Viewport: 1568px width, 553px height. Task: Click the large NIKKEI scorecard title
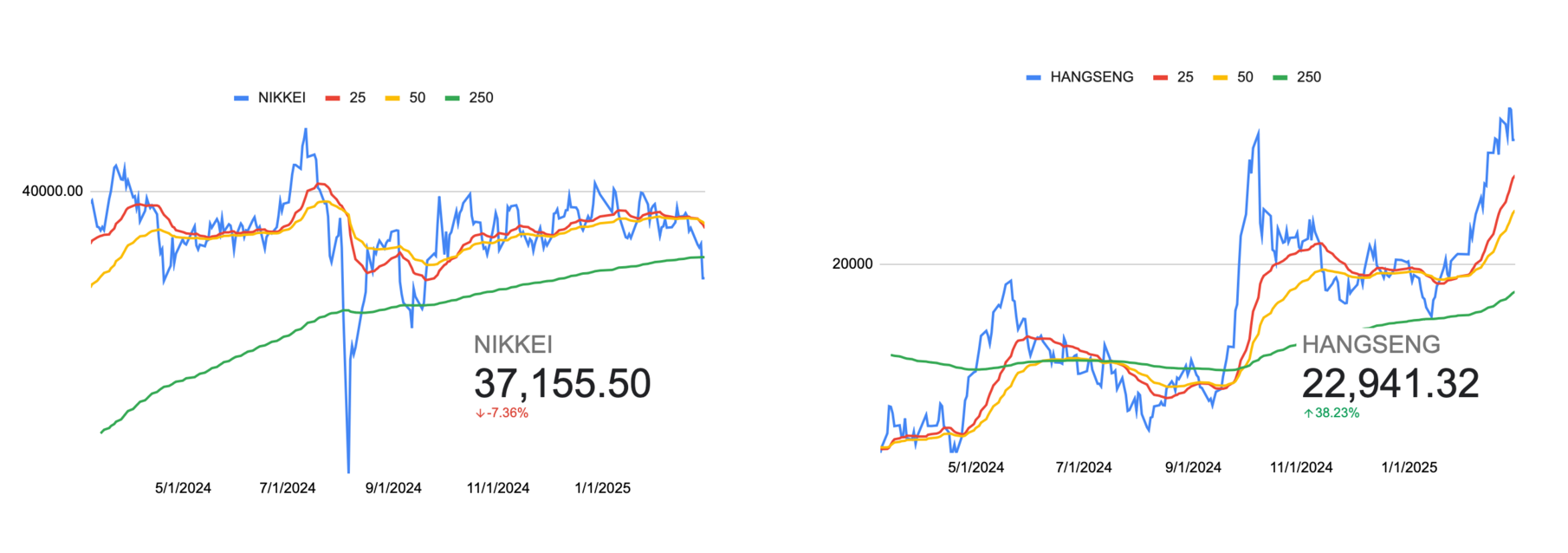pos(513,345)
